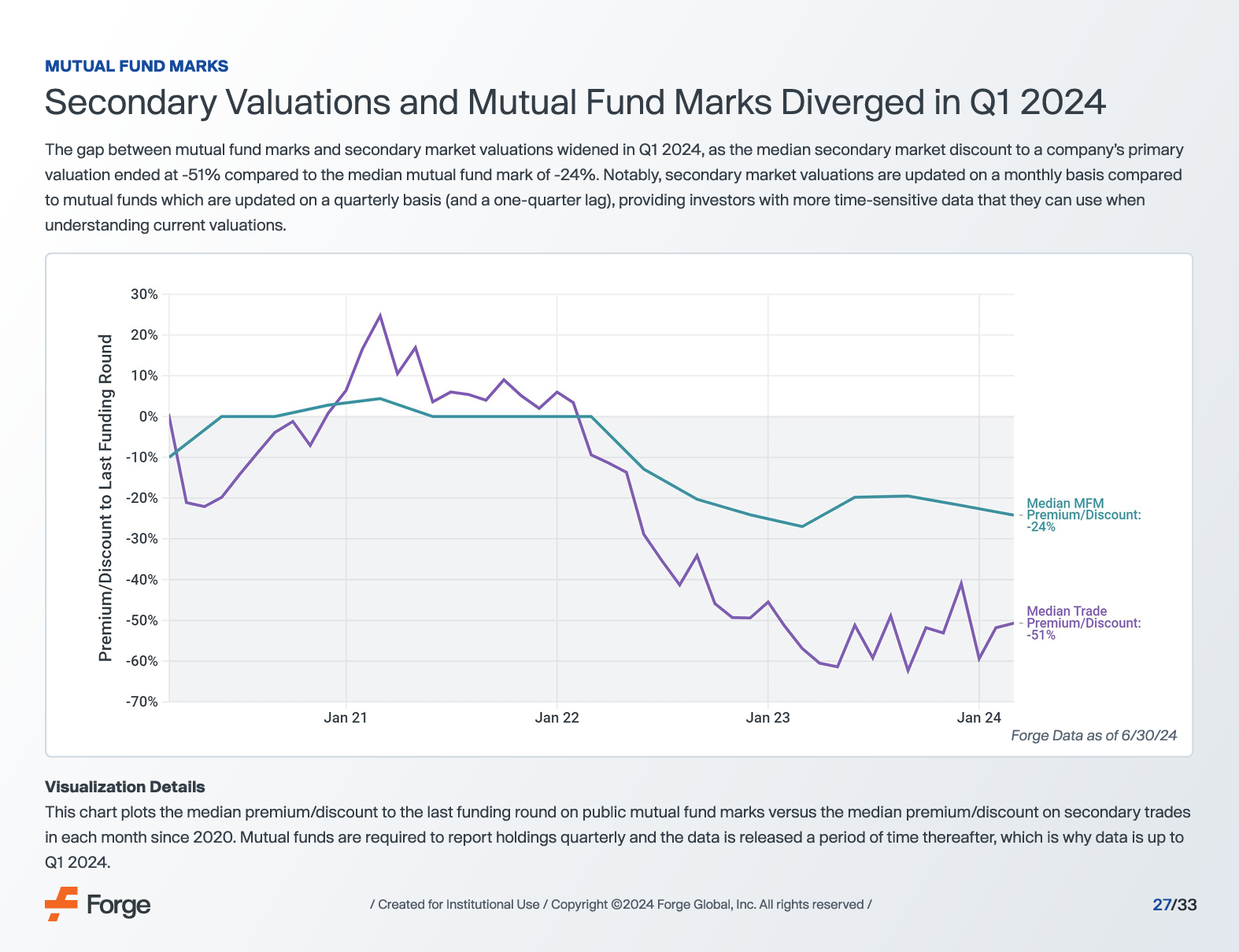The image size is (1239, 952).
Task: Click the '-20%' y-axis tick label
Action: (142, 498)
